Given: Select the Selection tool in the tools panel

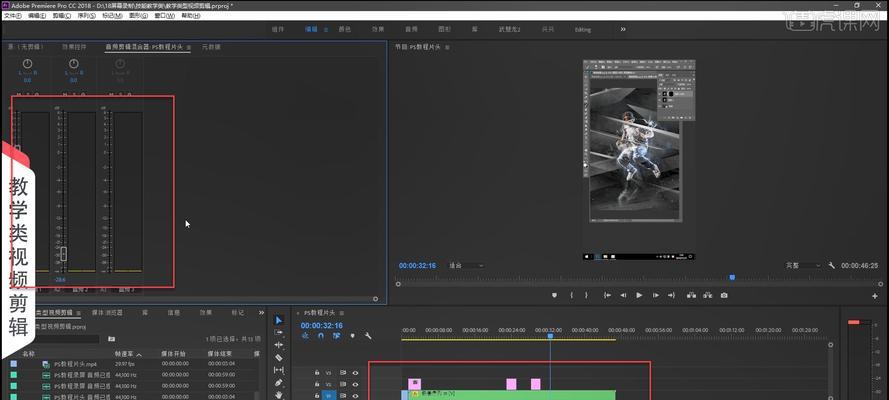Looking at the screenshot, I should 278,320.
